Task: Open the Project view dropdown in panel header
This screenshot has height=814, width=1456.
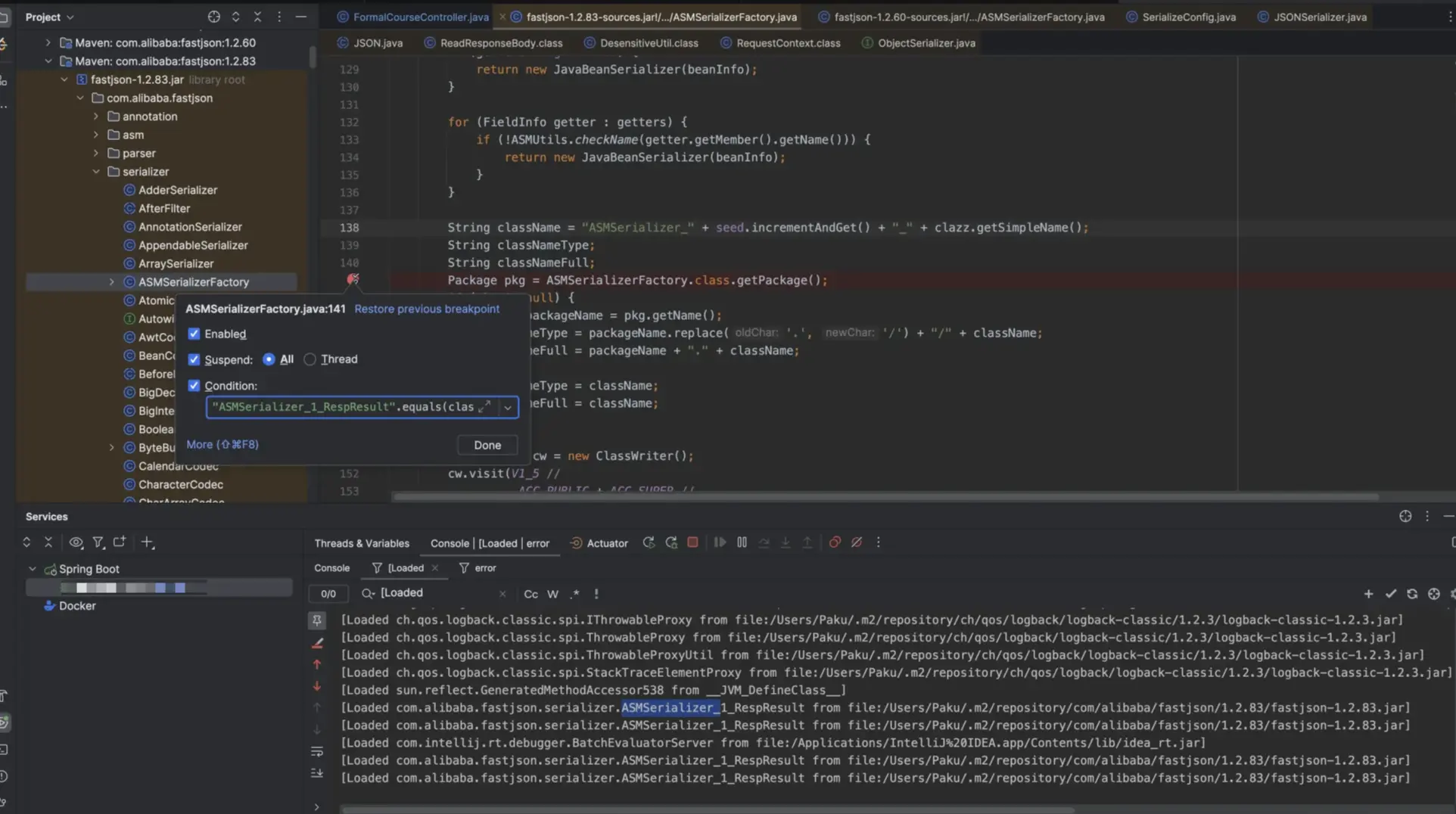Action: click(x=50, y=17)
